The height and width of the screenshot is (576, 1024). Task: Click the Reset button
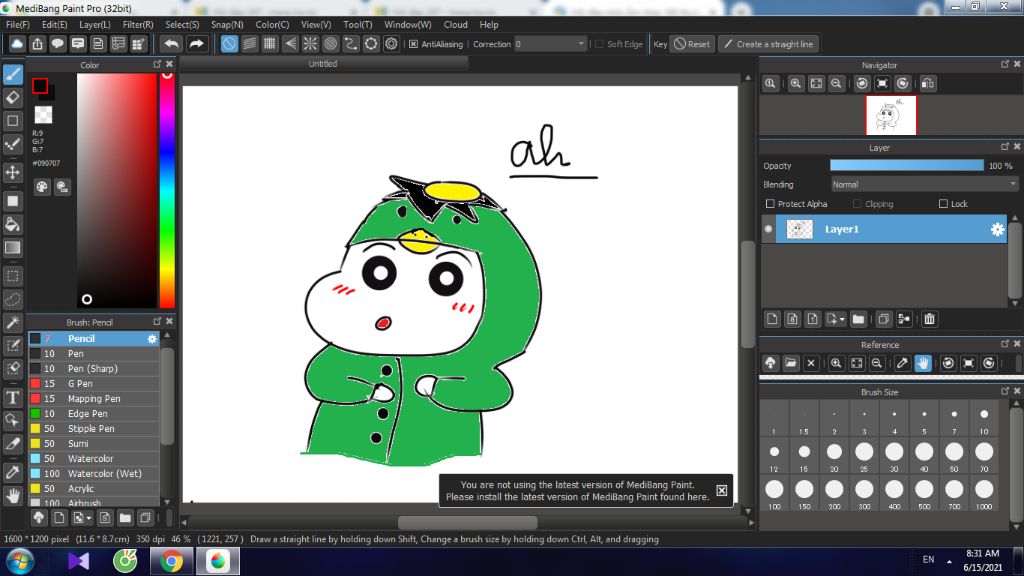(x=692, y=44)
